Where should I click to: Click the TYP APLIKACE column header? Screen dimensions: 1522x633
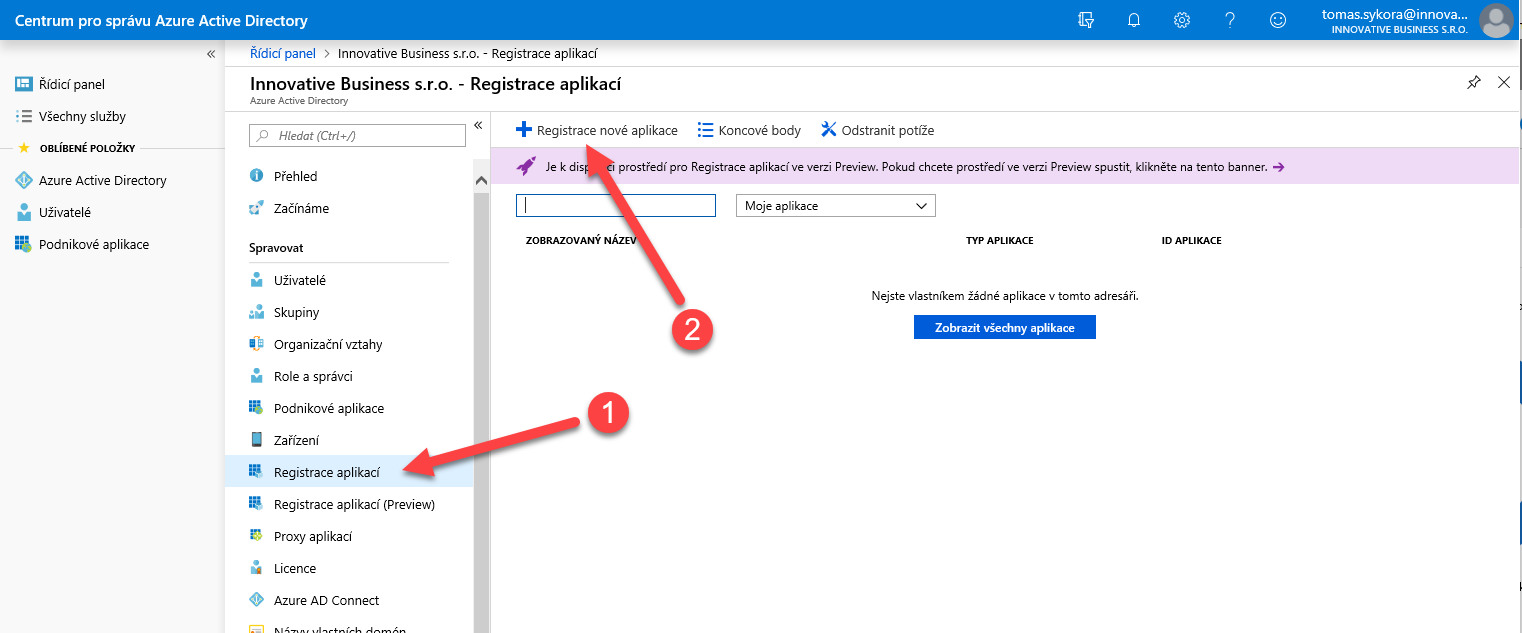pos(1000,241)
